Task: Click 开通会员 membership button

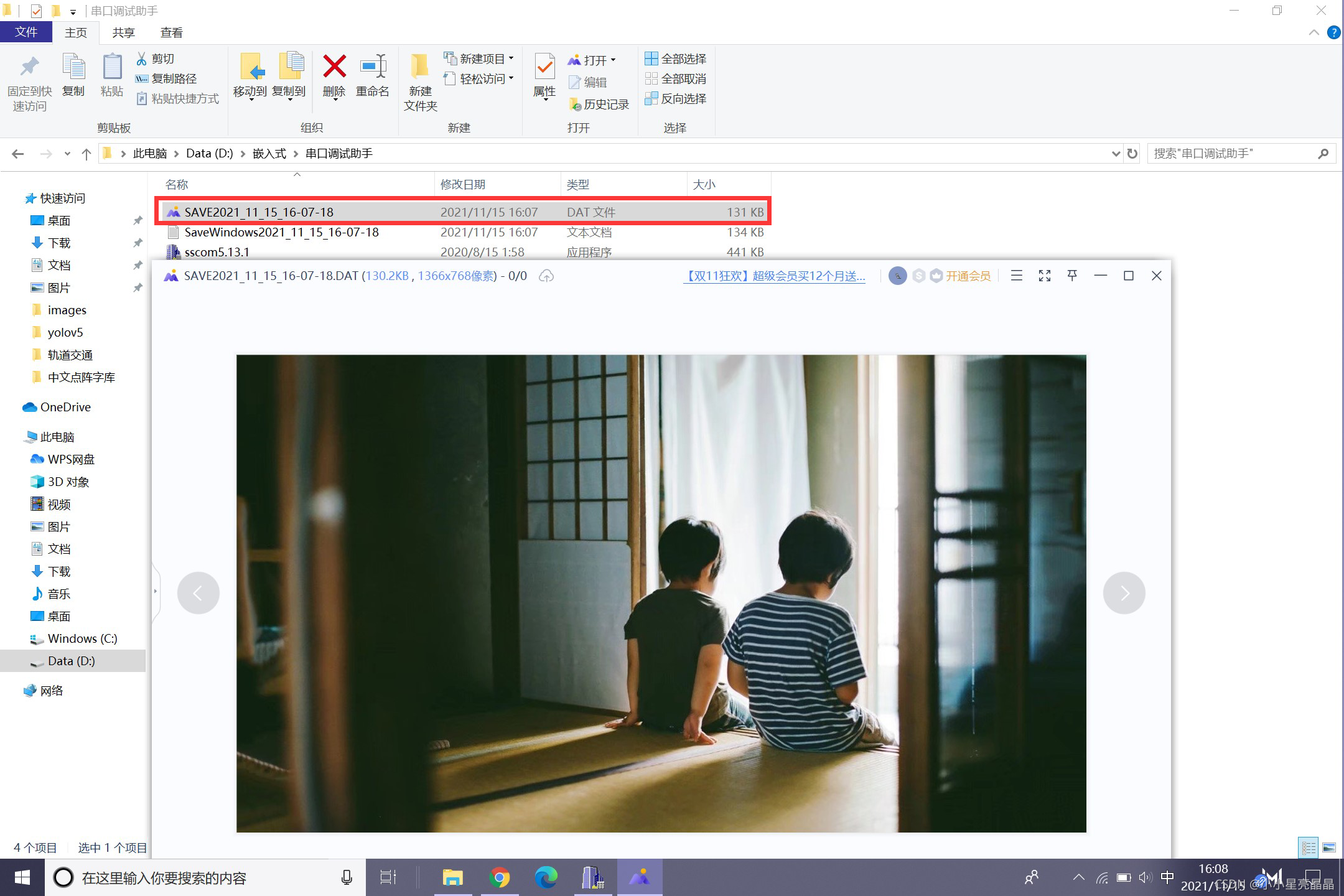Action: 968,276
